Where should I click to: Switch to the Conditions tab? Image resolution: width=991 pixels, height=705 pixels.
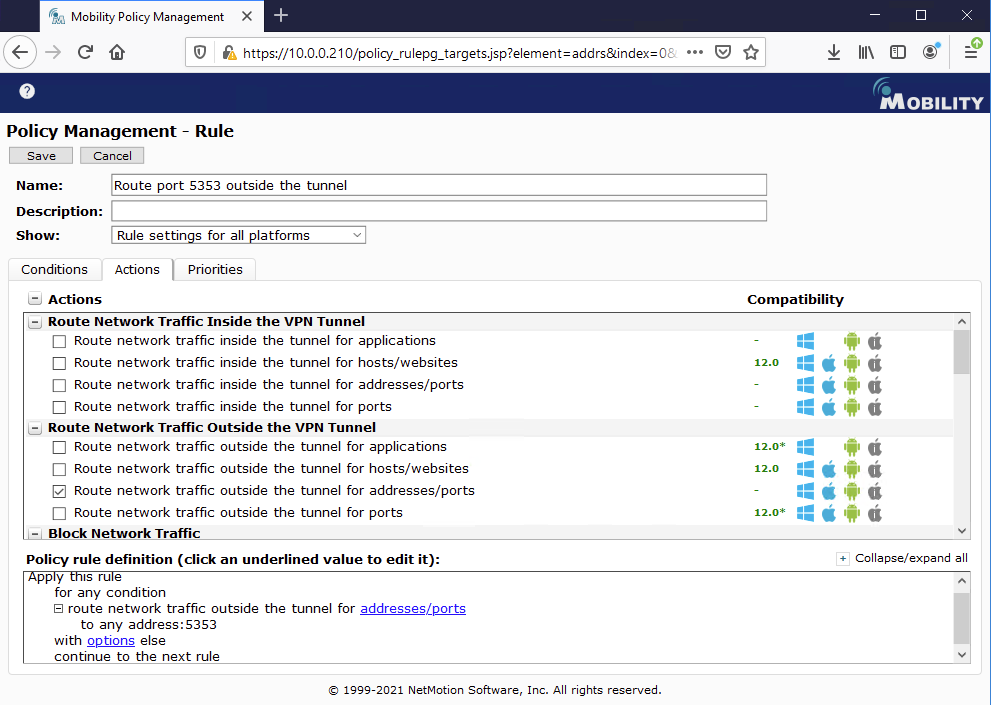tap(54, 270)
